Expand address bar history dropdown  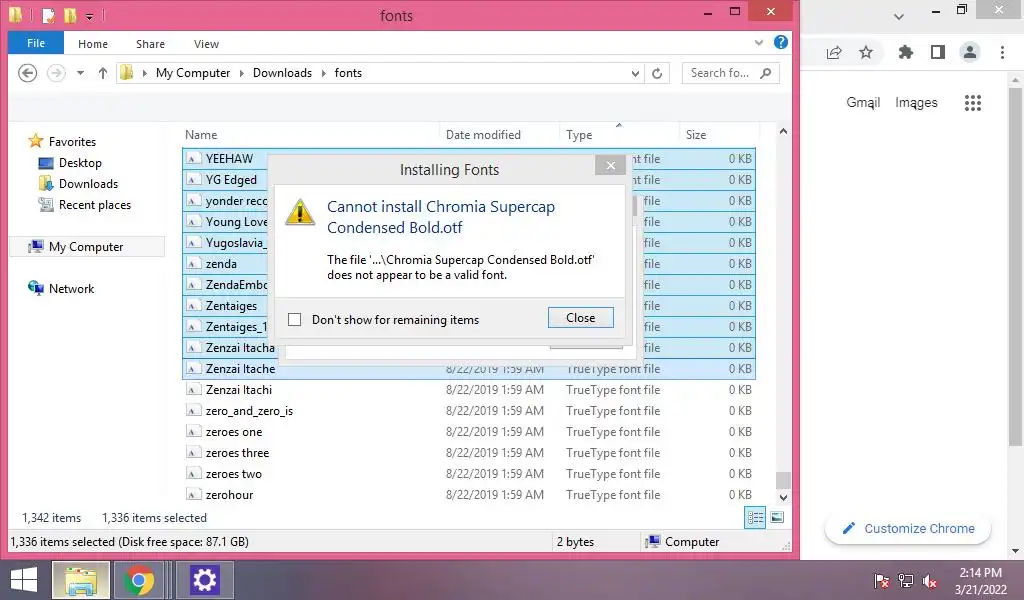[635, 74]
